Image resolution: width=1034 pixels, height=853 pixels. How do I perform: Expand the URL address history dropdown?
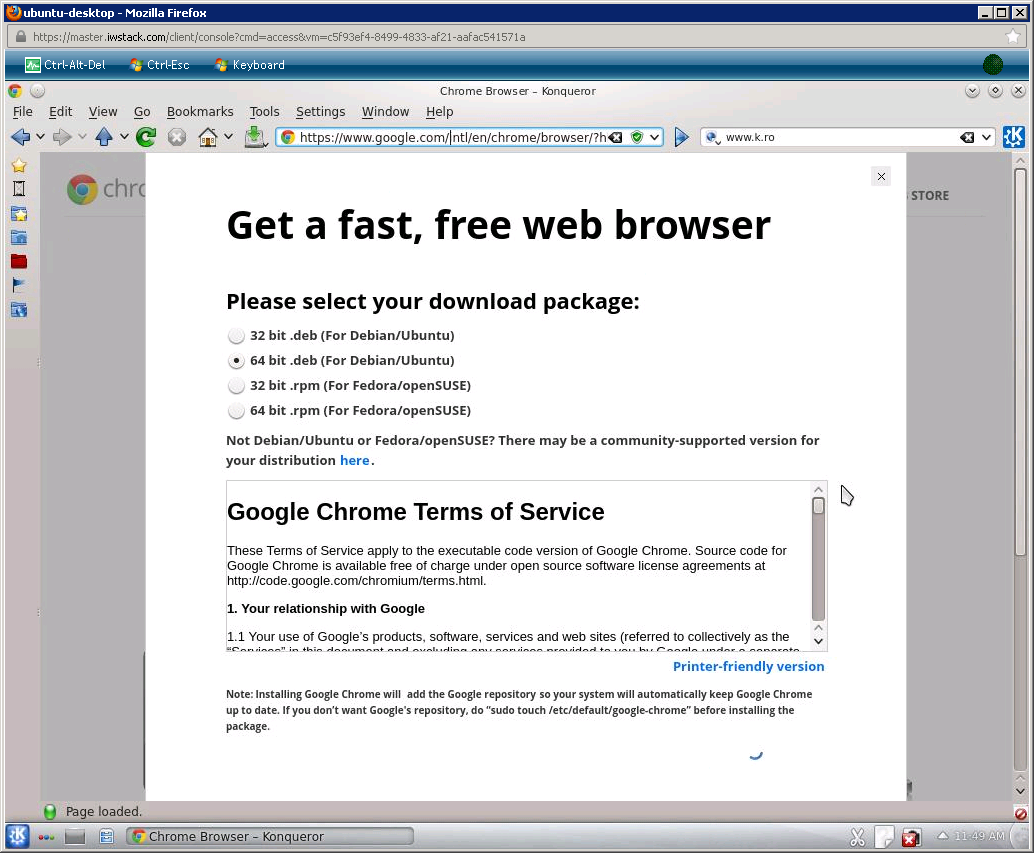coord(654,137)
